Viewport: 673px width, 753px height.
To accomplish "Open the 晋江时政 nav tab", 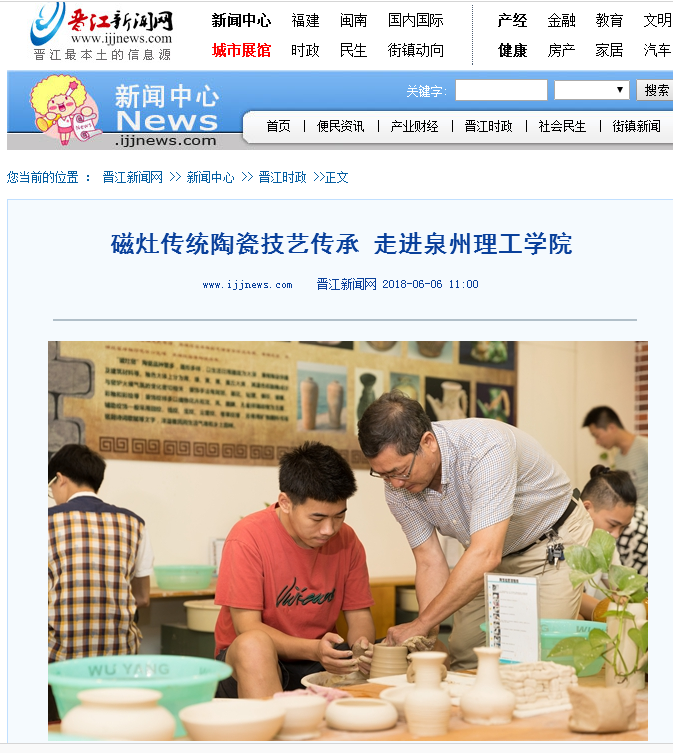I will pos(489,126).
